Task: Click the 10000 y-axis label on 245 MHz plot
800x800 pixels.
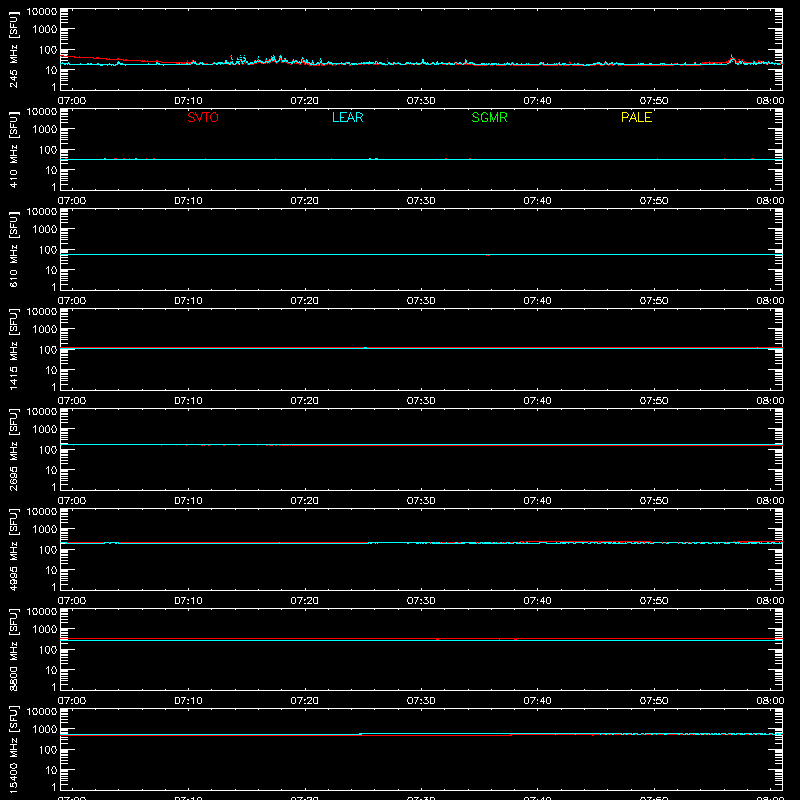Action: [x=42, y=12]
